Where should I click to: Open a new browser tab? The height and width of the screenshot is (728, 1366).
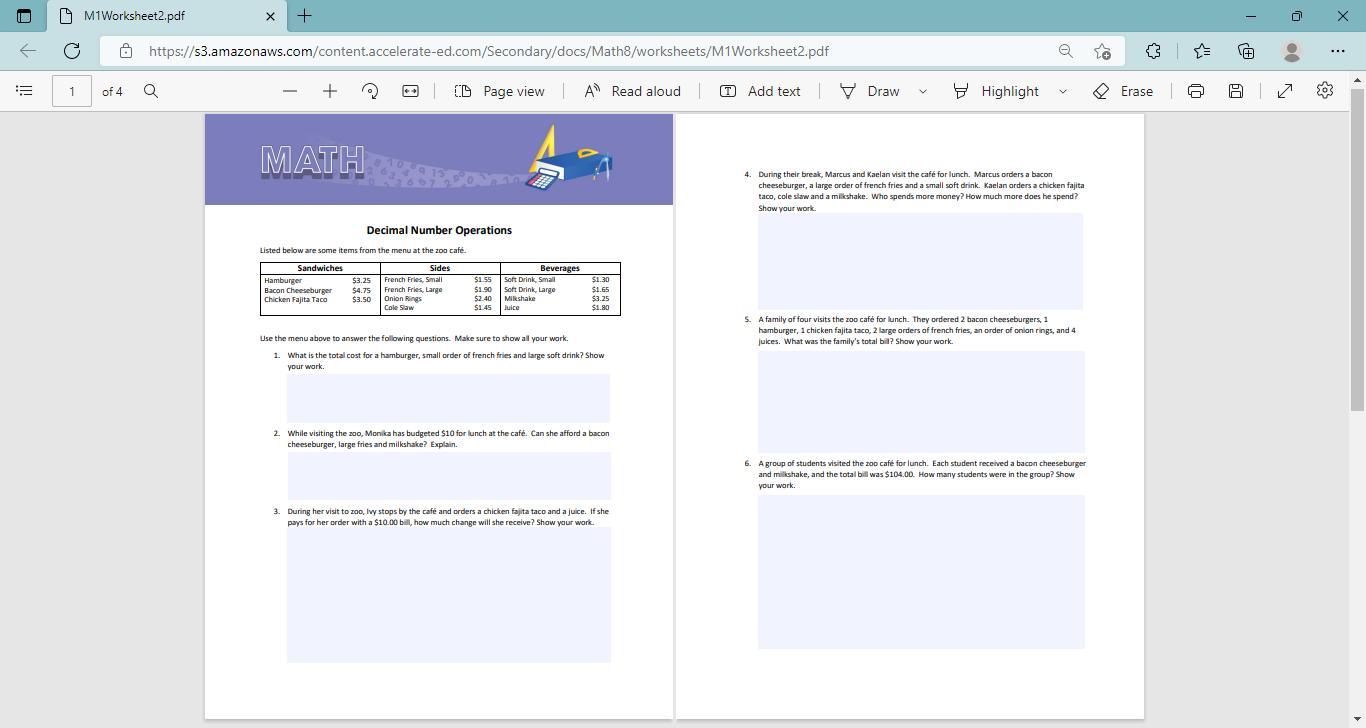pyautogui.click(x=305, y=16)
